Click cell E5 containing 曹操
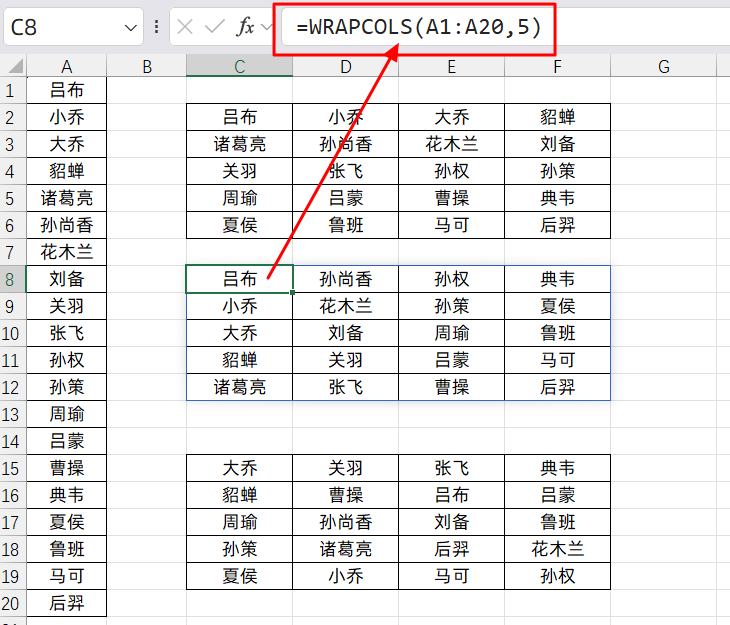 (452, 198)
